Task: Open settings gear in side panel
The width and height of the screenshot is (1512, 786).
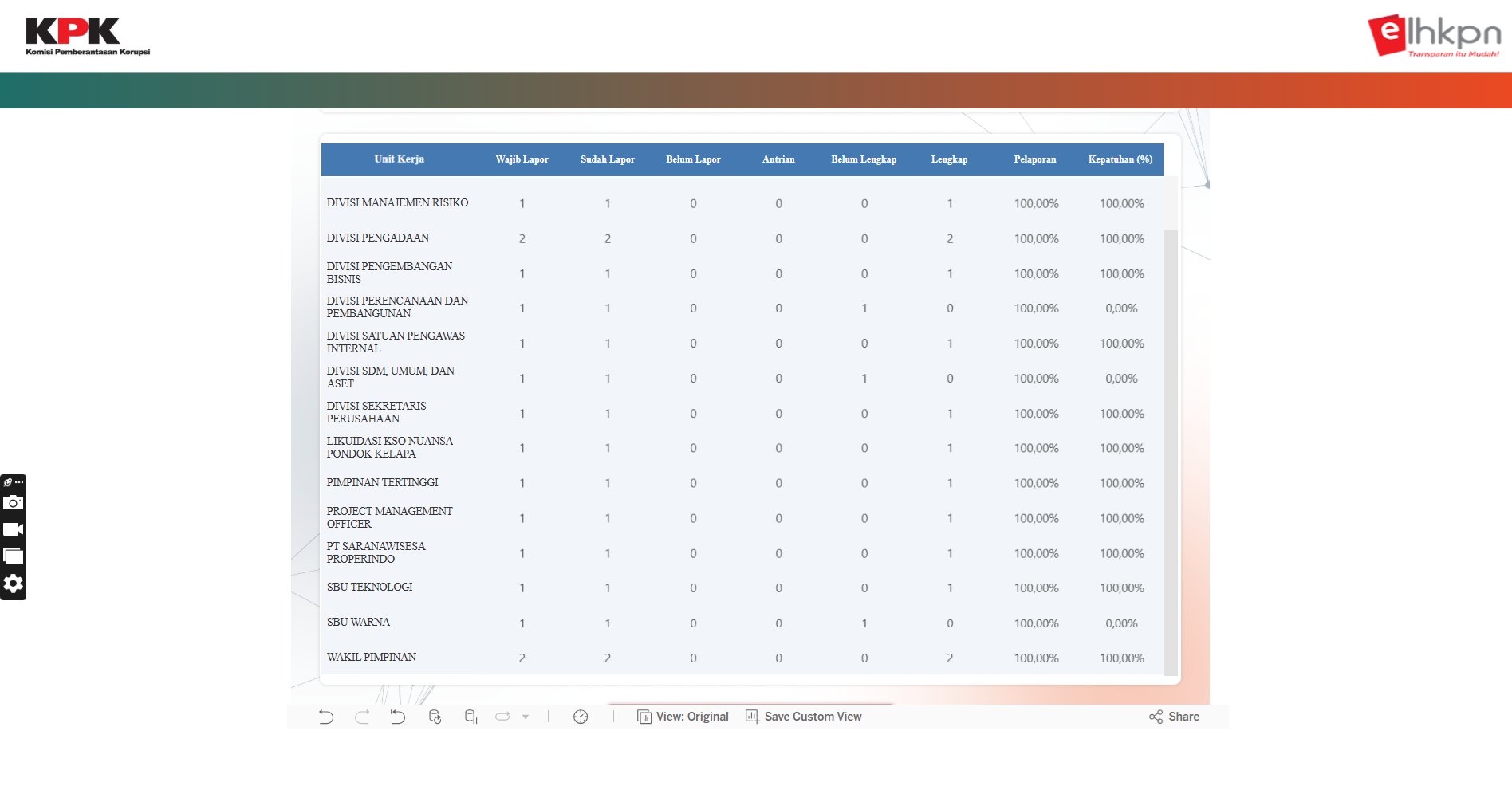Action: point(13,584)
